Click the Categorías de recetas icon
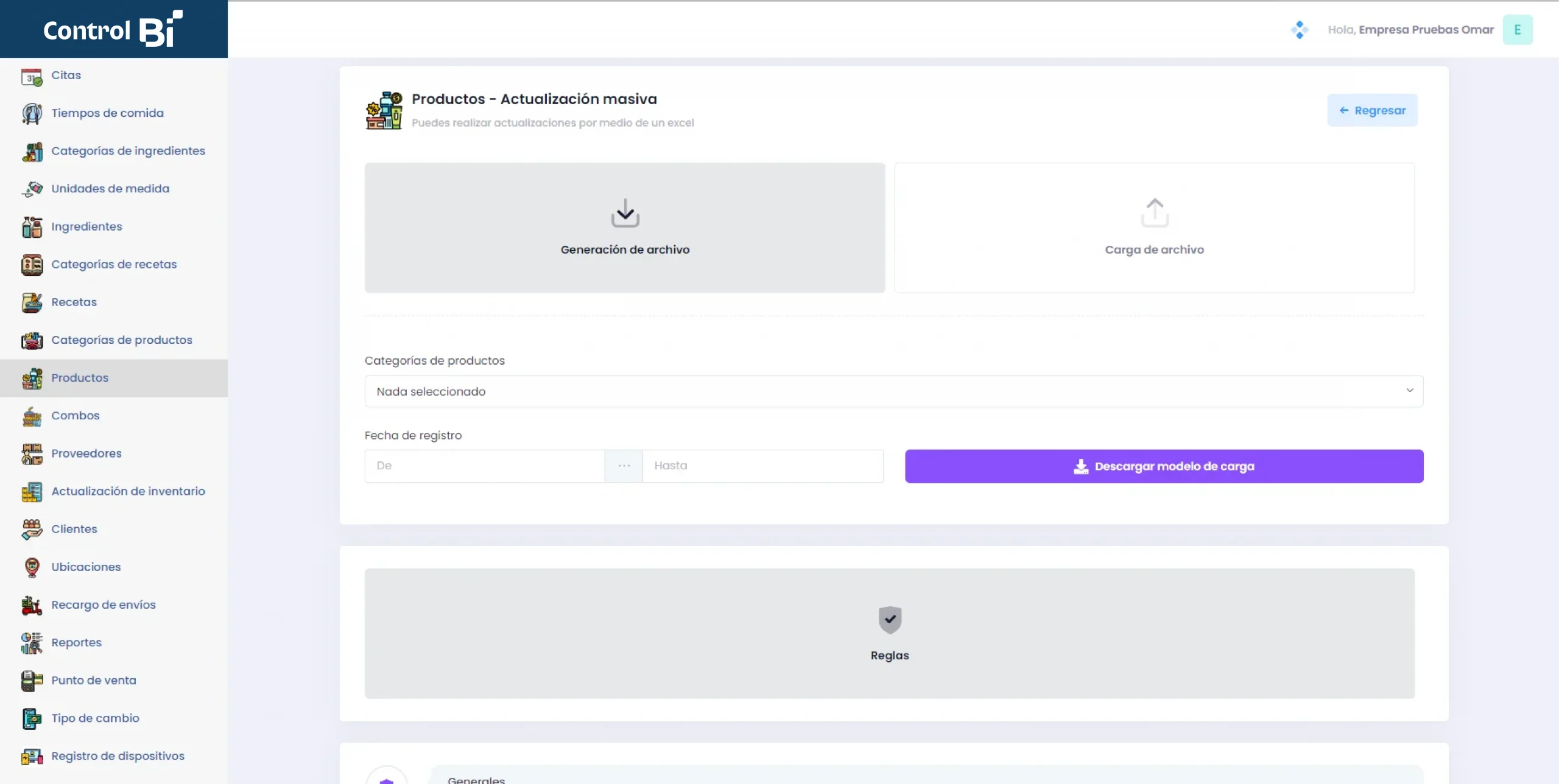 click(32, 265)
